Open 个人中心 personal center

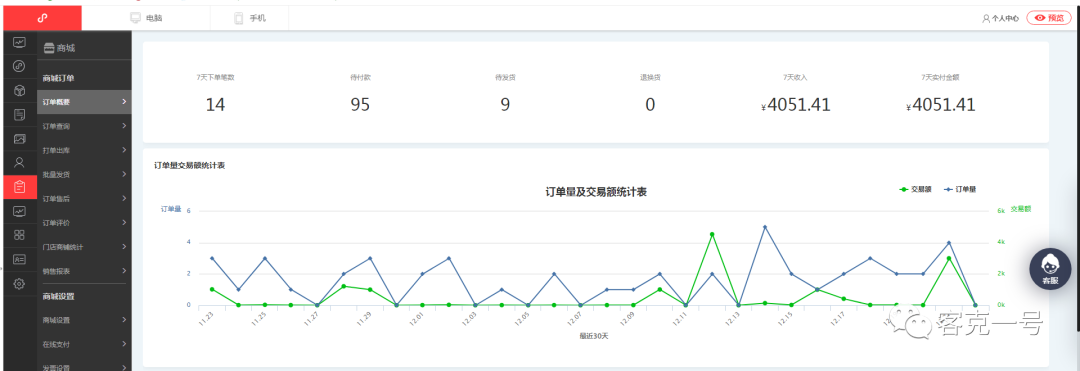(1000, 19)
